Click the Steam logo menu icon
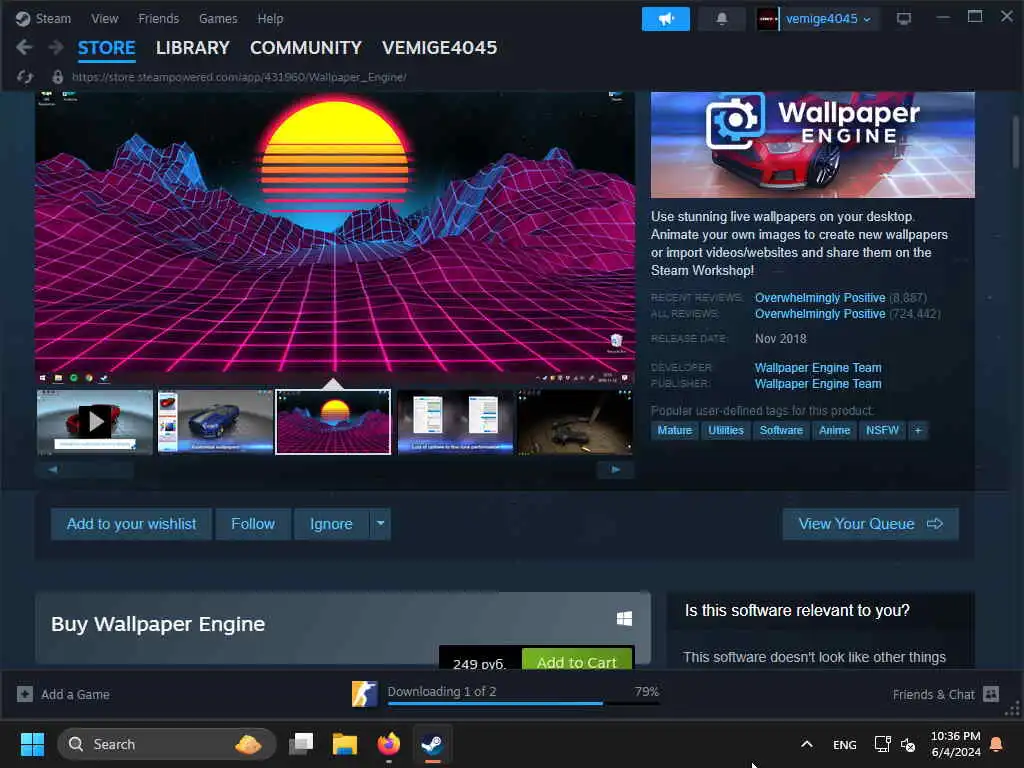This screenshot has width=1024, height=768. pyautogui.click(x=23, y=18)
